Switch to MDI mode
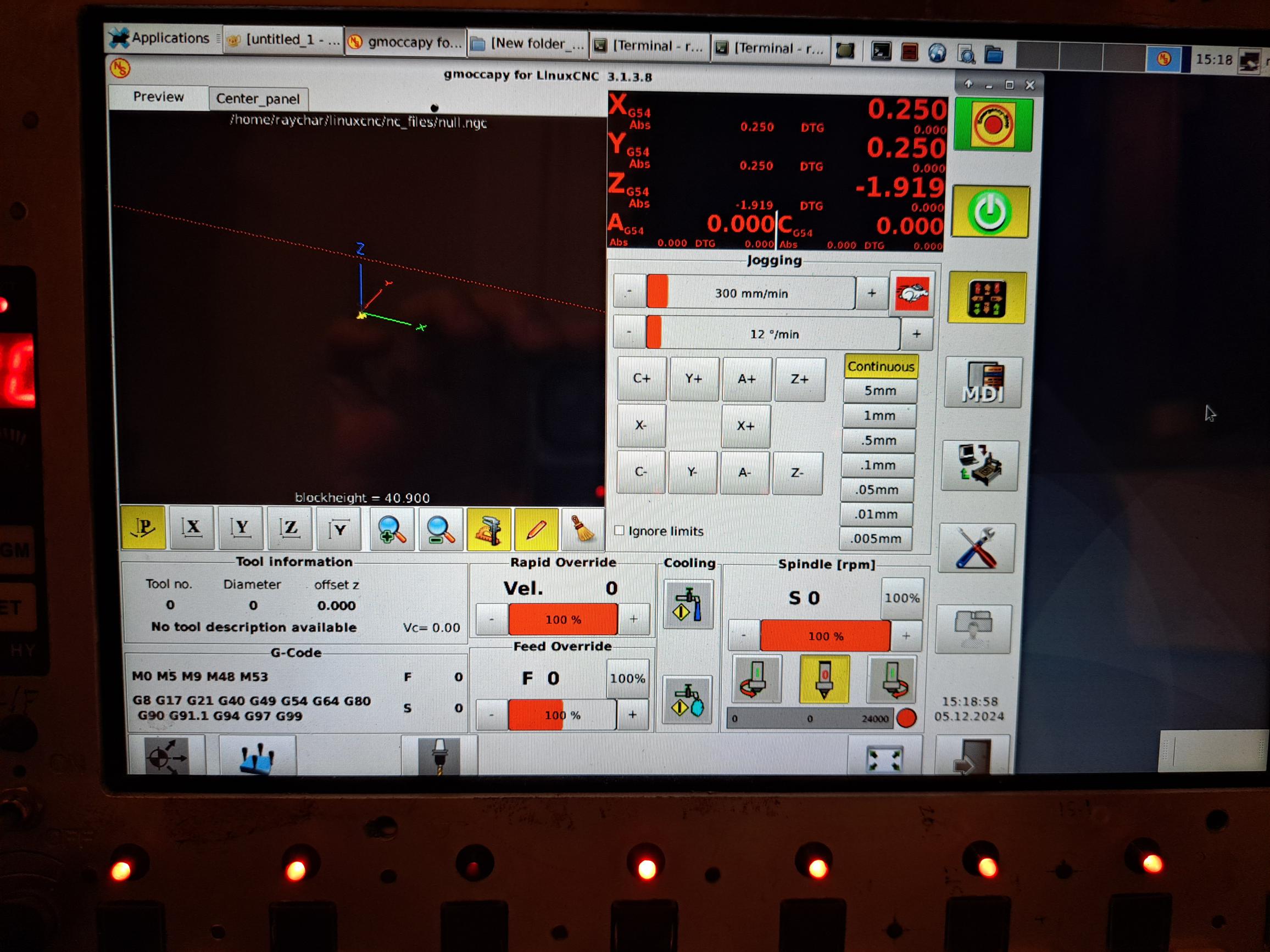The height and width of the screenshot is (952, 1270). tap(983, 382)
